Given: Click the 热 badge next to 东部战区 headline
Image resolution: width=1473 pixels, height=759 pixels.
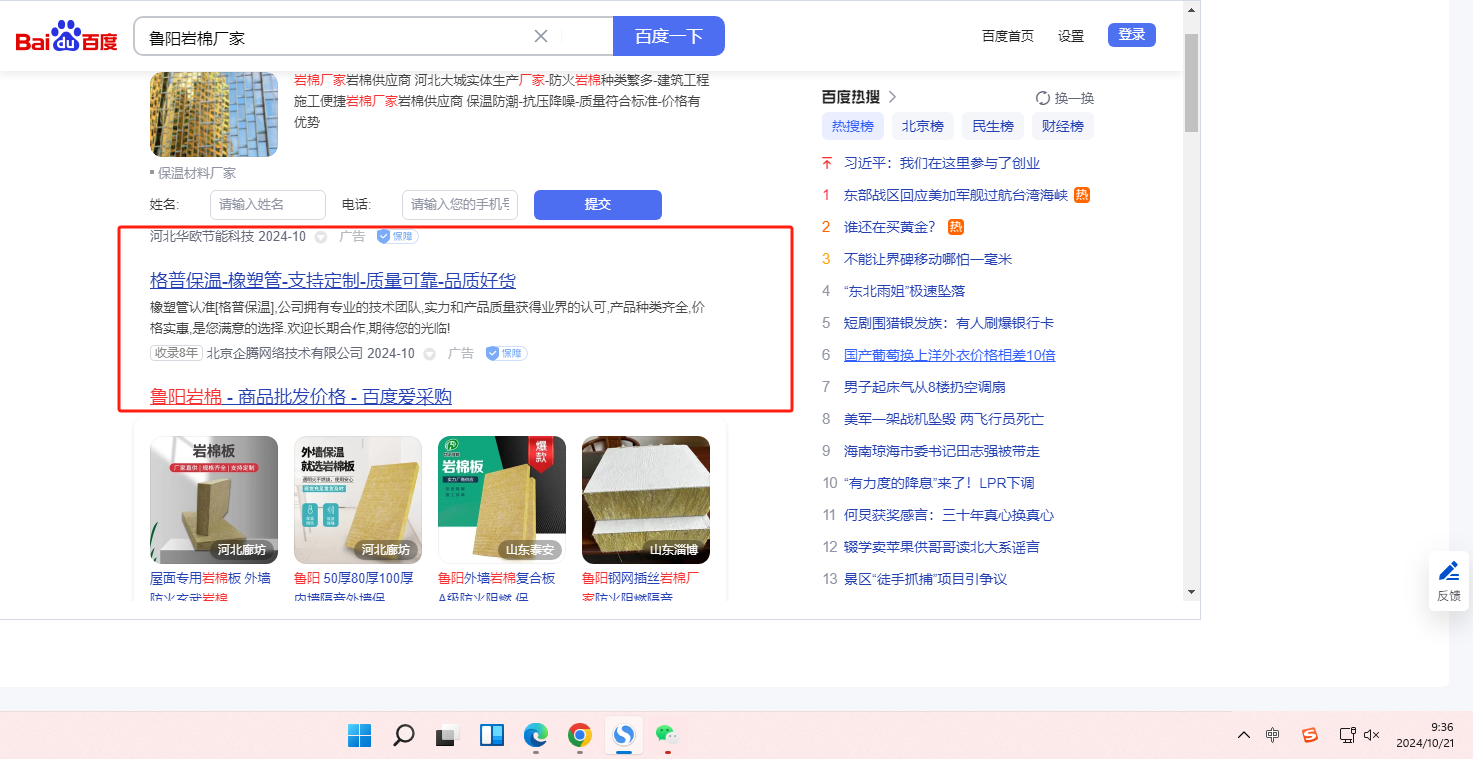Looking at the screenshot, I should click(1082, 195).
